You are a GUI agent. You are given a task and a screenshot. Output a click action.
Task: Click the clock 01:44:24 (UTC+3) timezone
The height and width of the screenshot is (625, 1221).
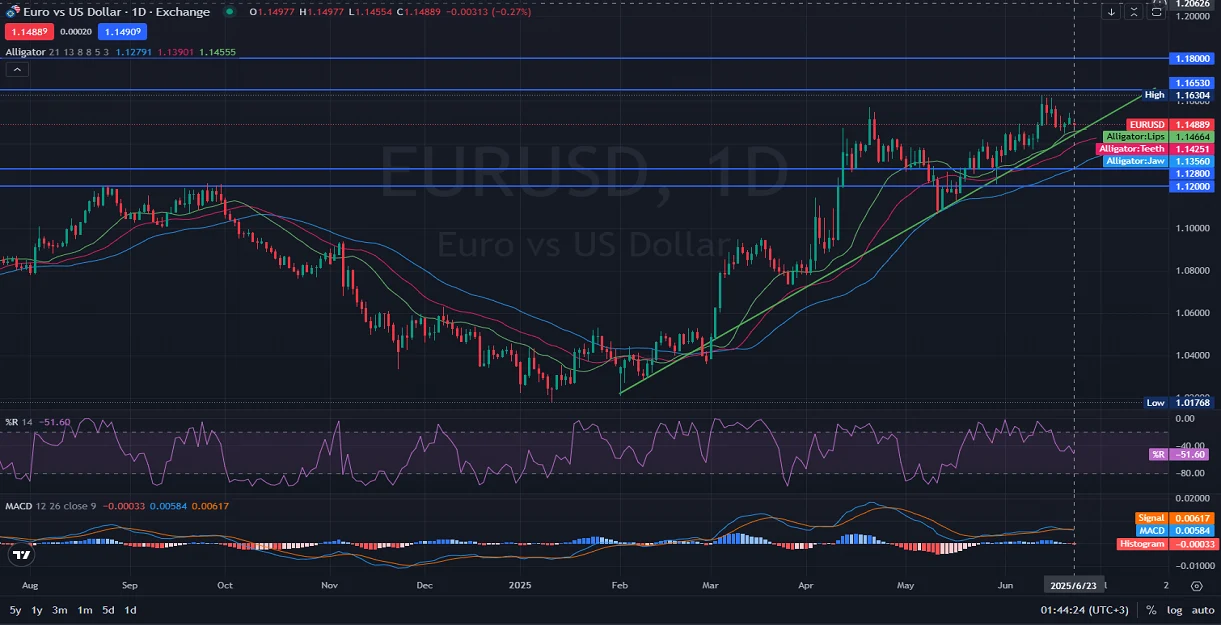pyautogui.click(x=1083, y=610)
